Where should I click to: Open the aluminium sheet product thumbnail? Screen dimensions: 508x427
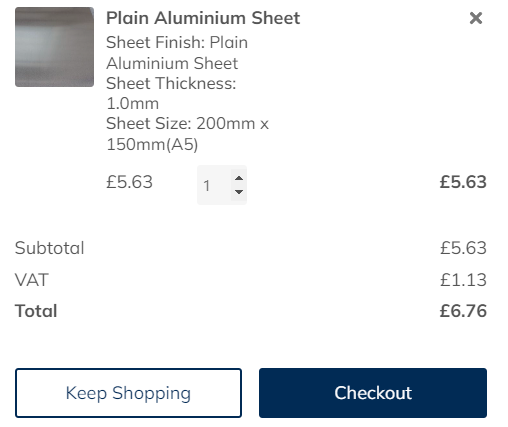tap(54, 47)
